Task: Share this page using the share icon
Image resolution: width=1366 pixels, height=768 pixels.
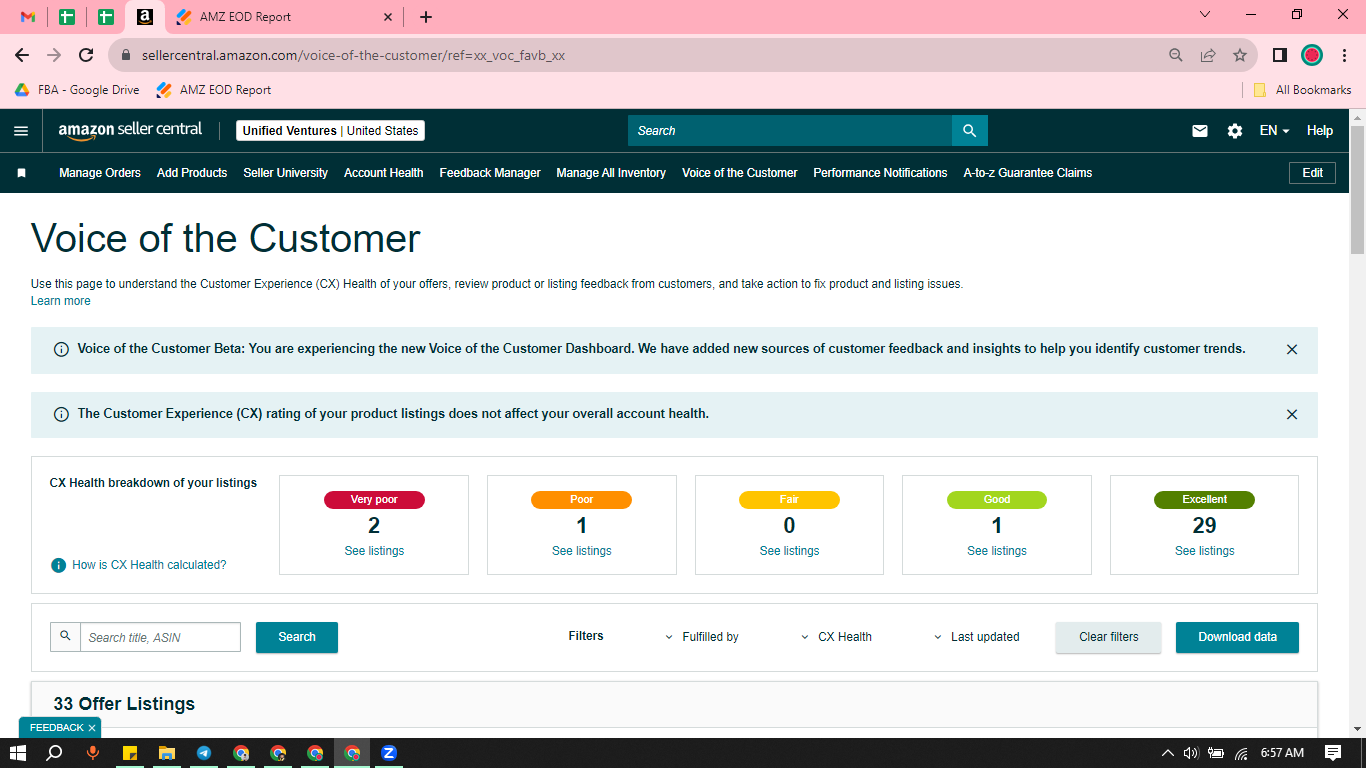Action: tap(1208, 55)
